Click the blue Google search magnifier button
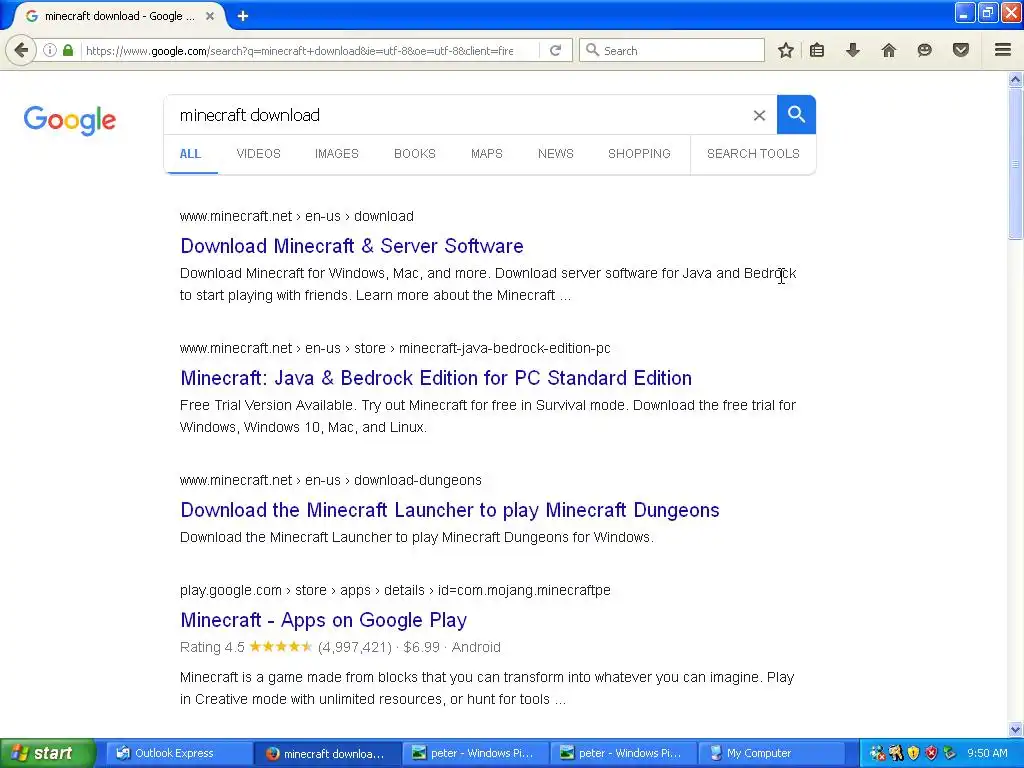The width and height of the screenshot is (1024, 768). click(796, 114)
